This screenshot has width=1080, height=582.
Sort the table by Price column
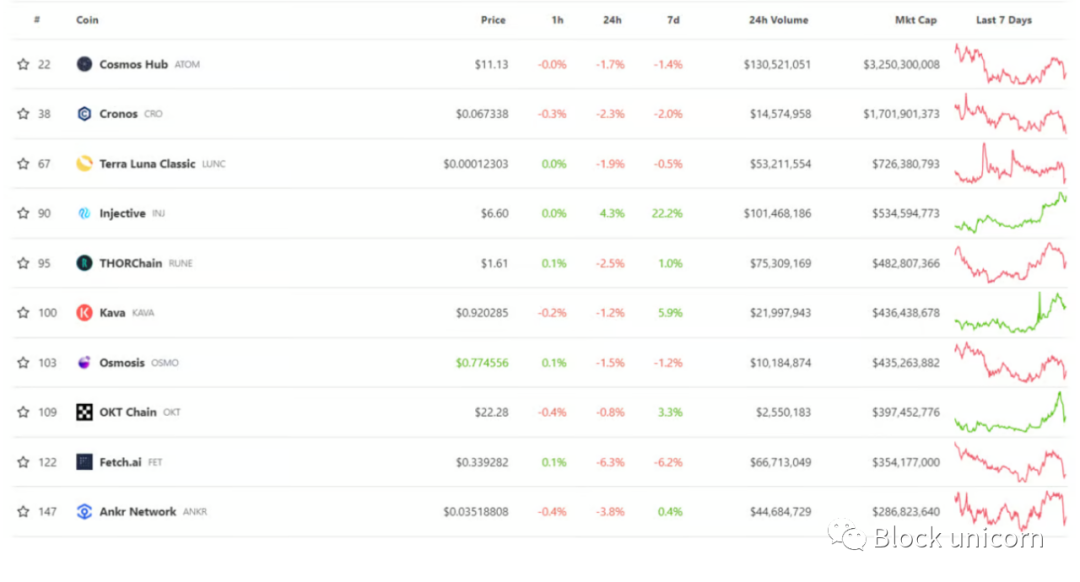[x=493, y=20]
